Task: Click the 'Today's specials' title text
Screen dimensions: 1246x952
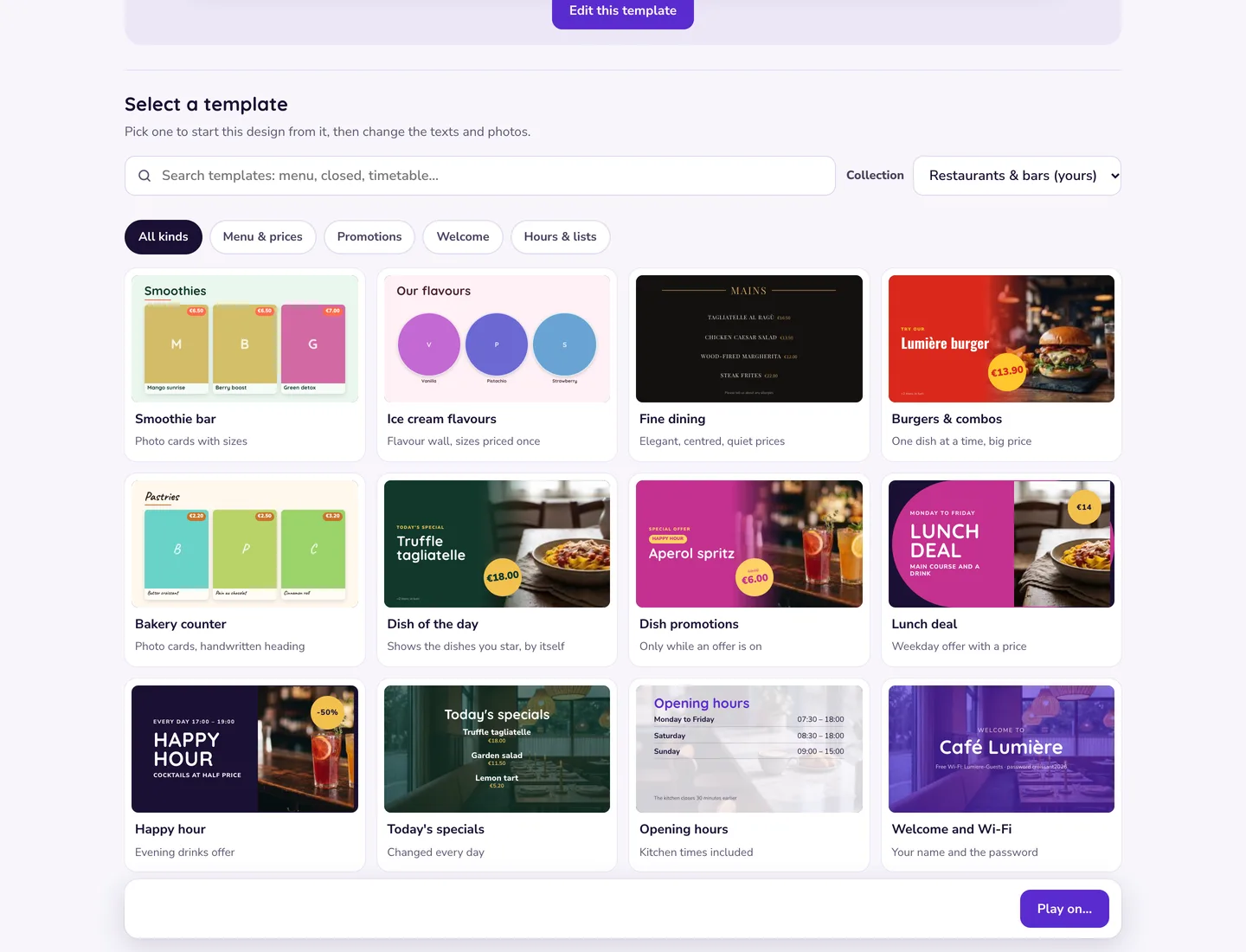Action: coord(436,829)
